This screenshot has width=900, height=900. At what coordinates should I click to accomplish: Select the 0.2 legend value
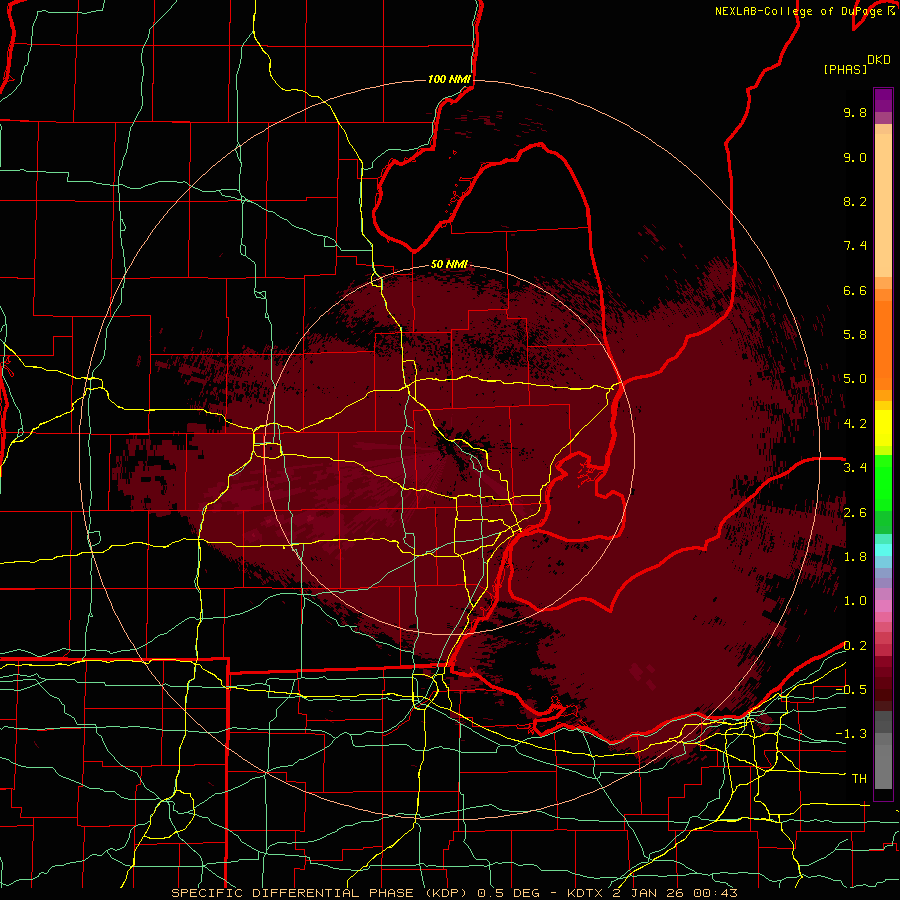(855, 646)
